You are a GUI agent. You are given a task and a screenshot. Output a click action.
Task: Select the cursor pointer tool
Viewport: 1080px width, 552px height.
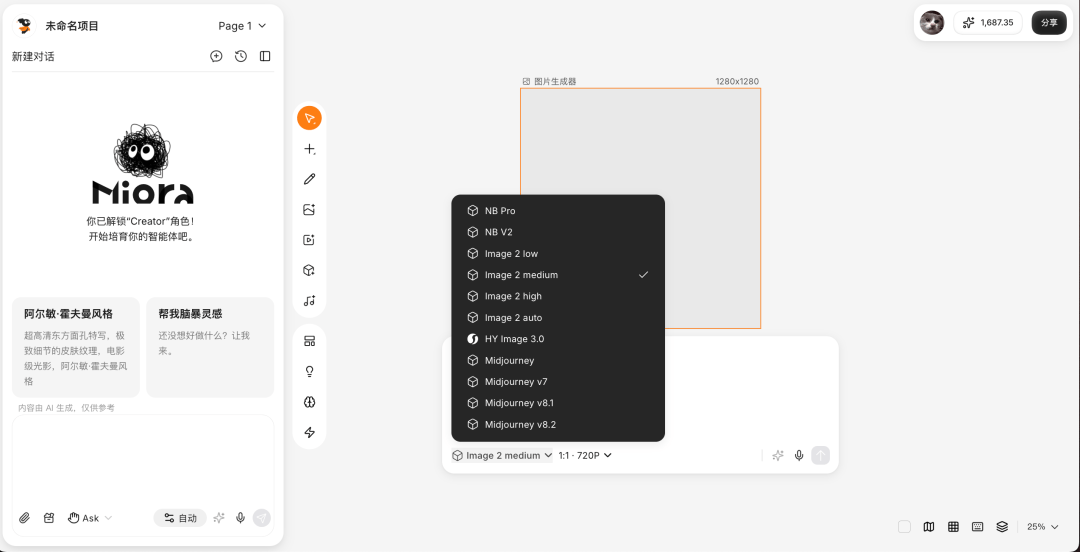tap(309, 119)
